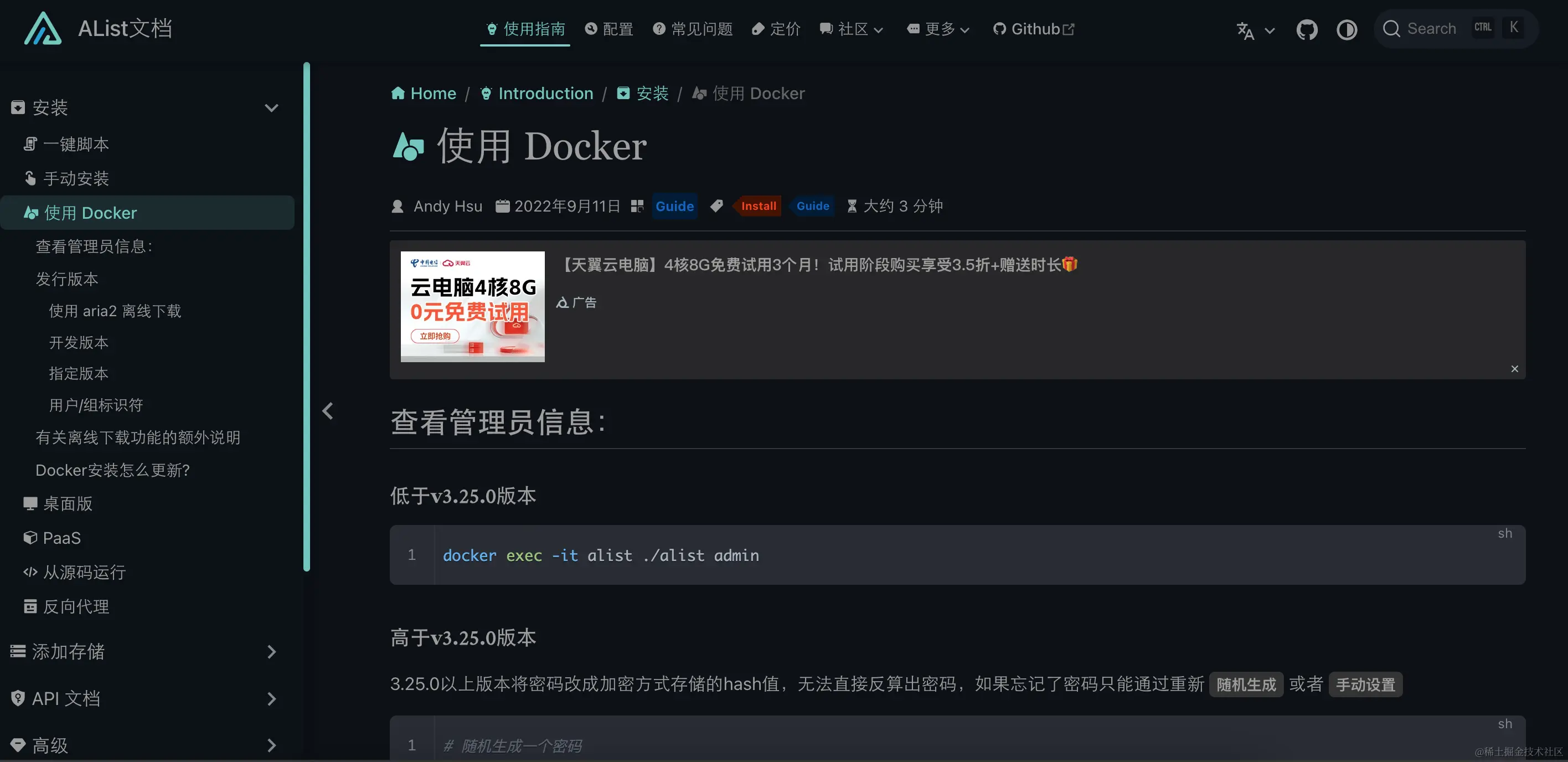Click the red Install tag
1568x762 pixels.
[758, 205]
